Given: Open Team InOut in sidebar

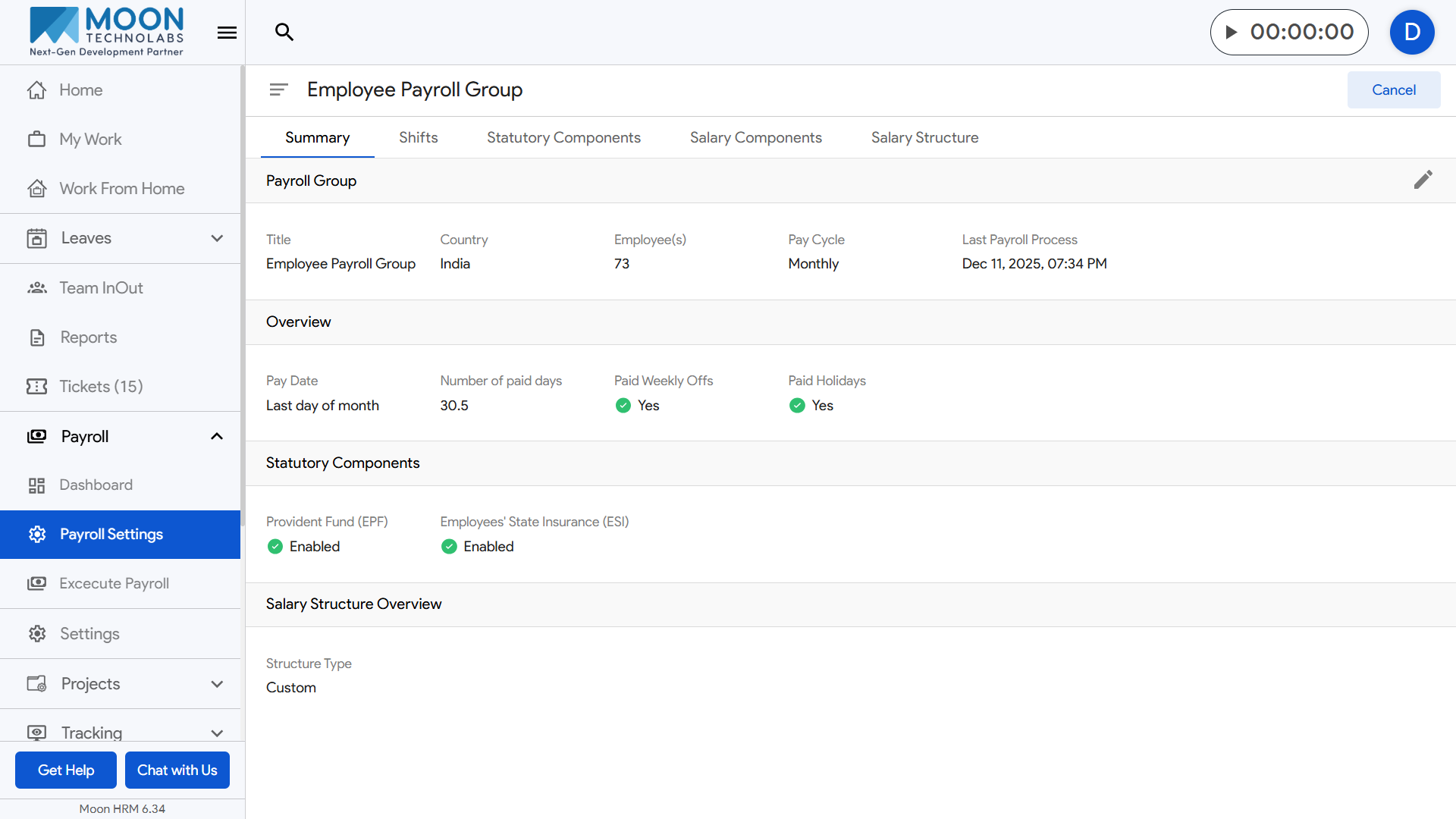Looking at the screenshot, I should point(101,288).
